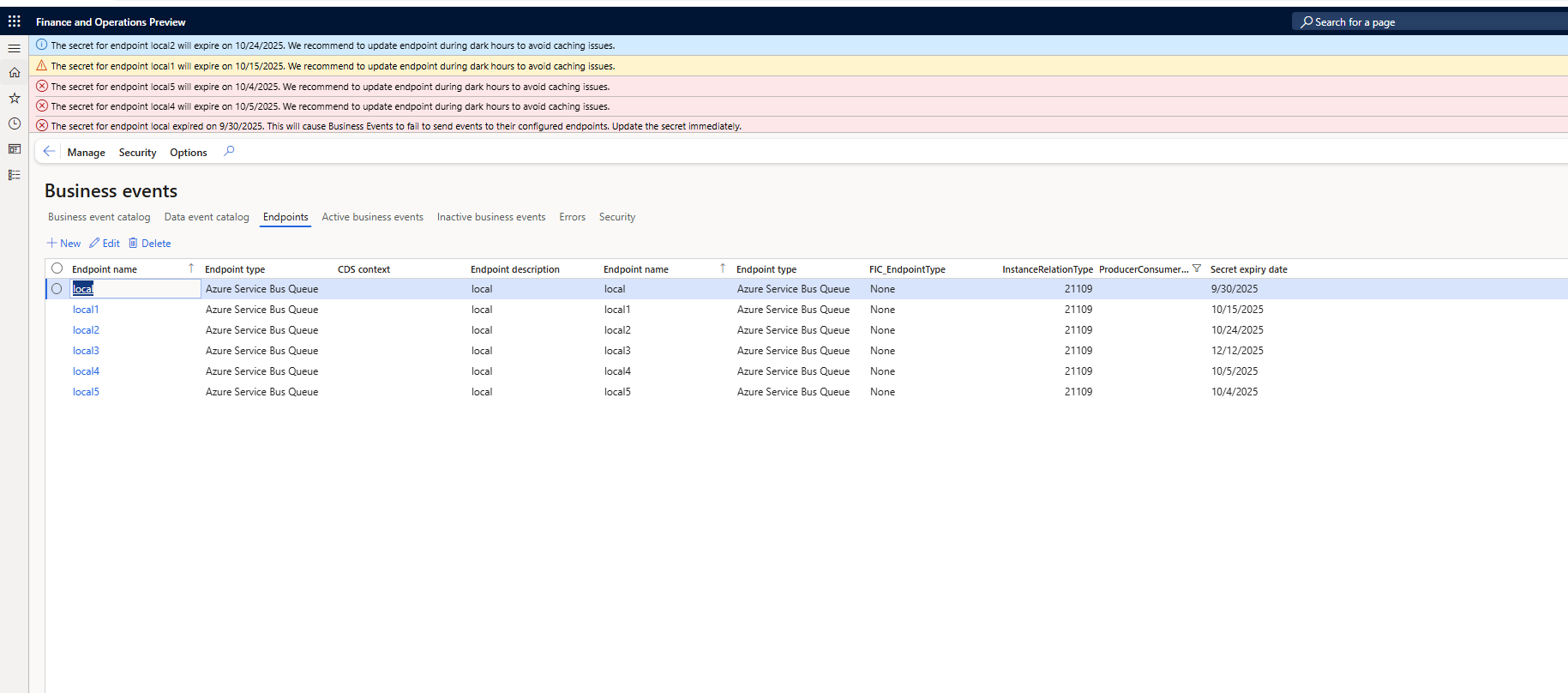This screenshot has height=693, width=1568.
Task: Switch to Business event catalog tab
Action: pyautogui.click(x=99, y=217)
